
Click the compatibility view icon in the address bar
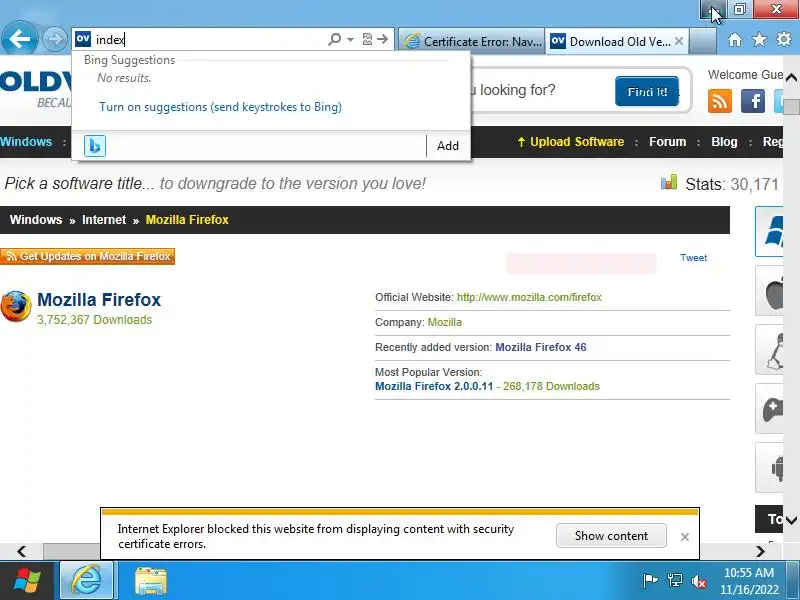pyautogui.click(x=367, y=39)
